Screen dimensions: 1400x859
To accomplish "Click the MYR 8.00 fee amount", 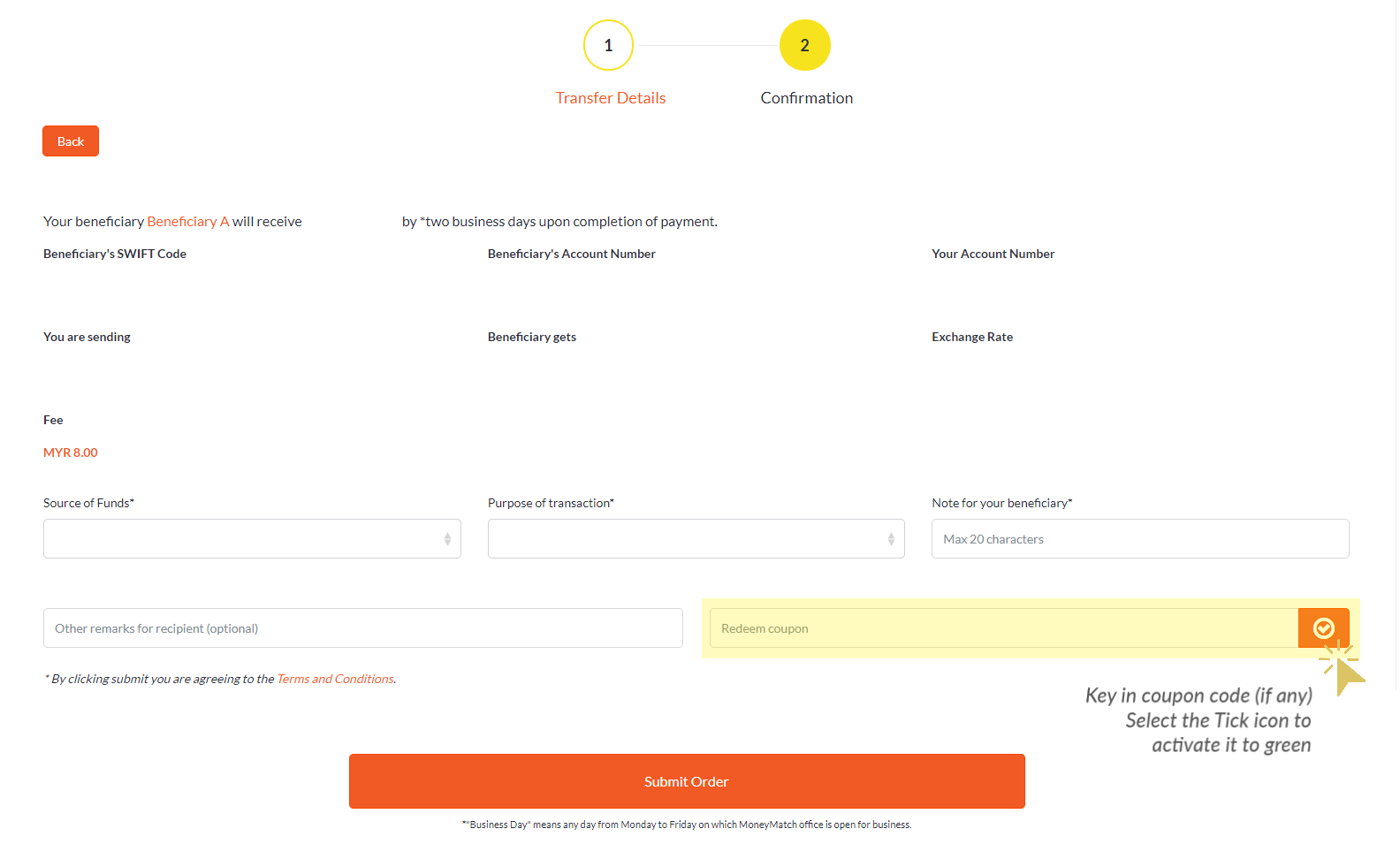I will 71,452.
